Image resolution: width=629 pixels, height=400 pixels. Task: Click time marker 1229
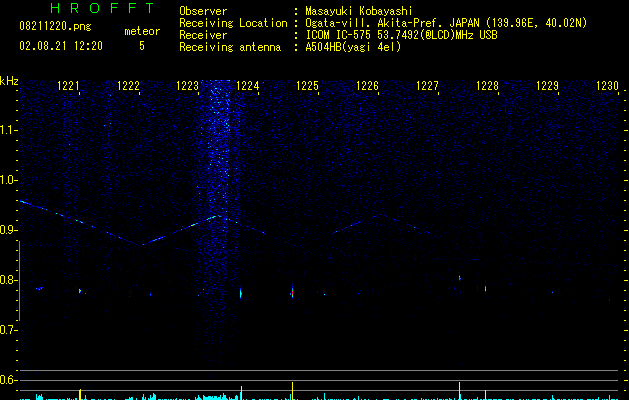(x=547, y=86)
